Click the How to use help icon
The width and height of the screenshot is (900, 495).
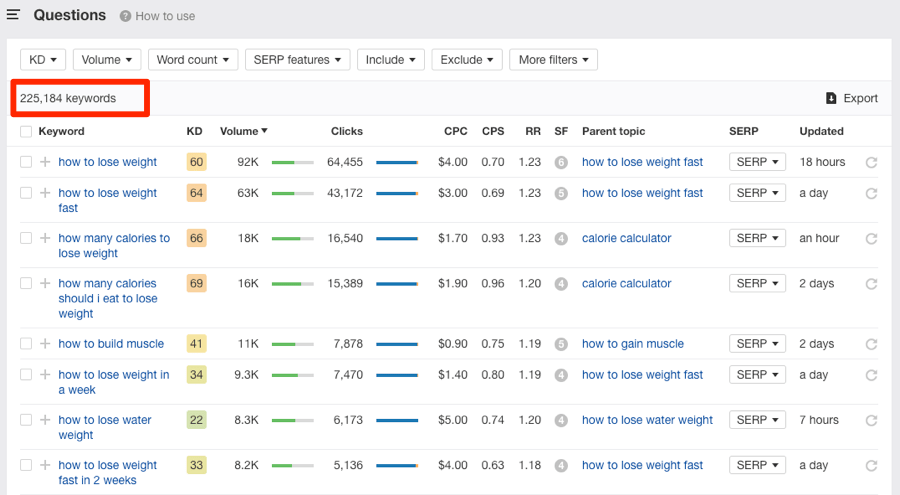(126, 16)
